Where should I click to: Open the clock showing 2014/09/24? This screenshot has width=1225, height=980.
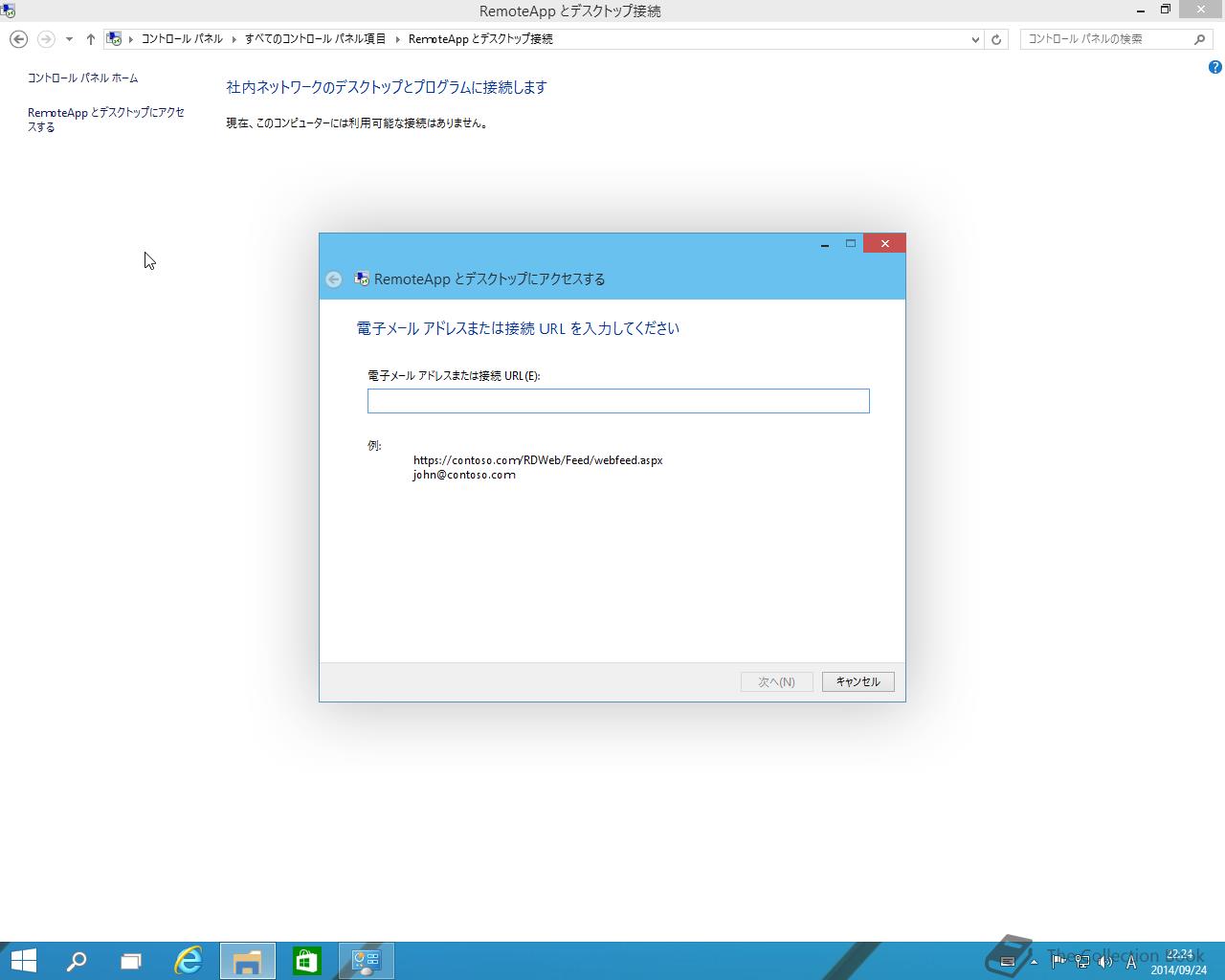point(1179,962)
